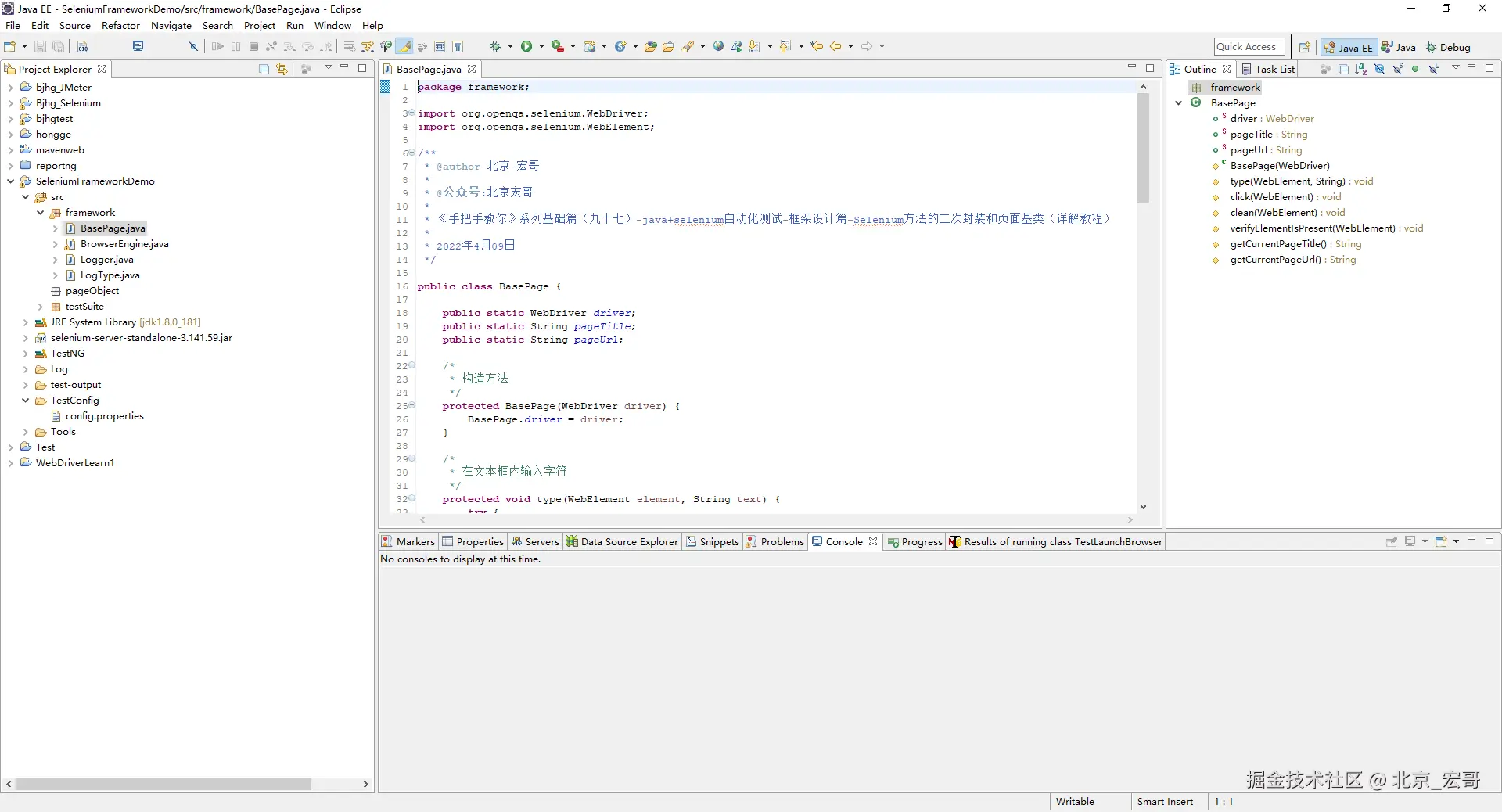The width and height of the screenshot is (1502, 812).
Task: Click Project Explorer horizontal scrollbar thumb
Action: (163, 784)
